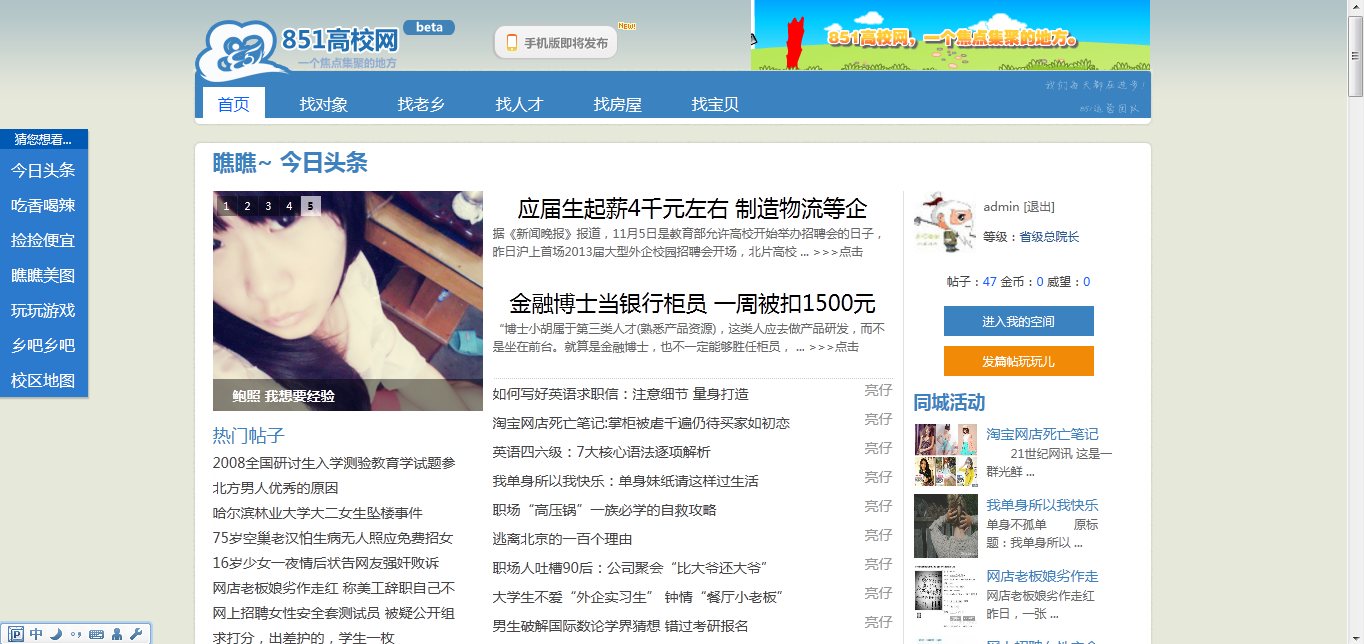Viewport: 1364px width, 644px height.
Task: Open post 如何写好英语求职信：注意细节 量身打造
Action: pyautogui.click(x=621, y=394)
